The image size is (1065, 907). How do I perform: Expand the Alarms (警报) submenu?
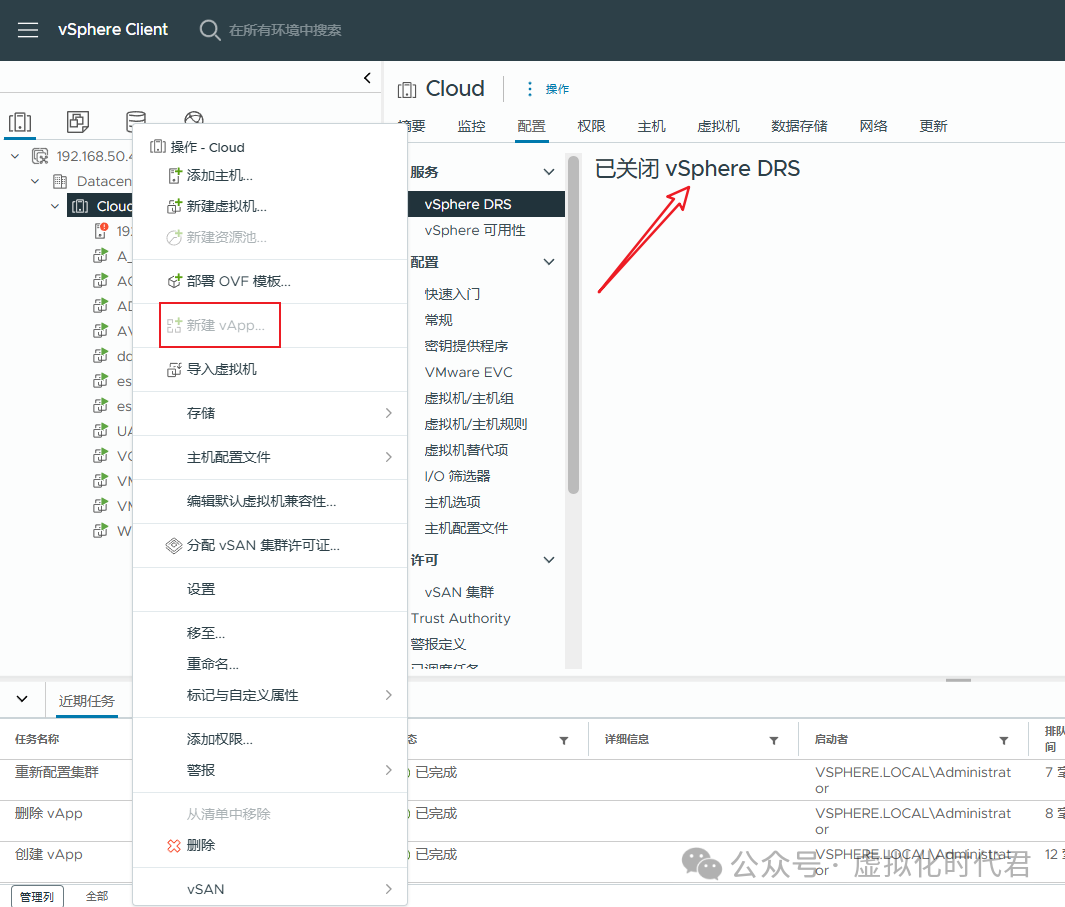[270, 770]
